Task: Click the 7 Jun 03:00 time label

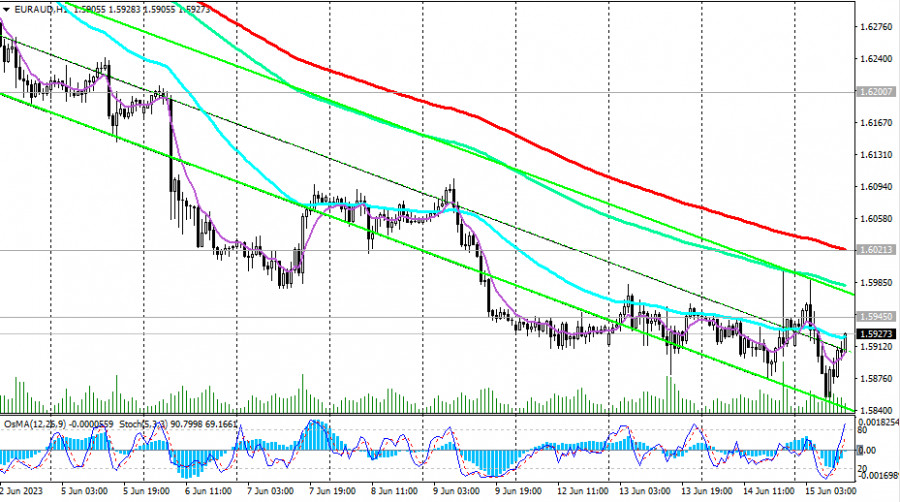Action: pos(270,491)
